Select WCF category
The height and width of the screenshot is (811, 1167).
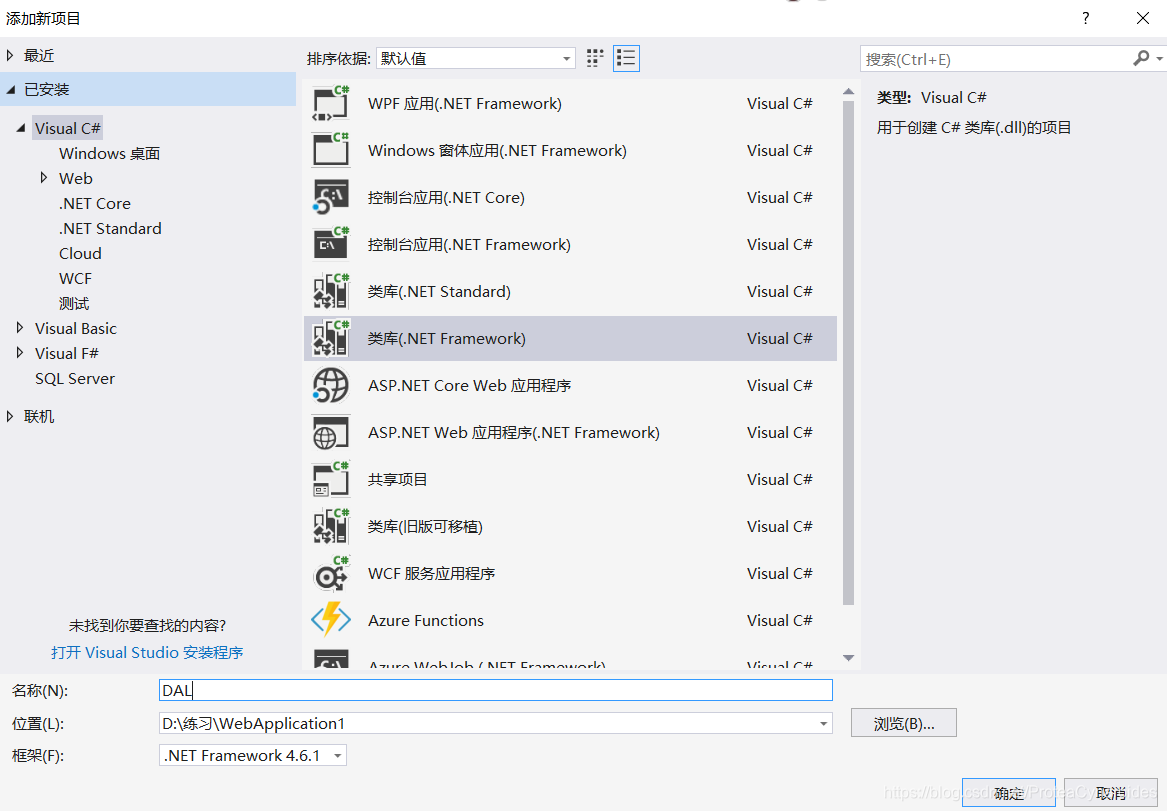[75, 278]
